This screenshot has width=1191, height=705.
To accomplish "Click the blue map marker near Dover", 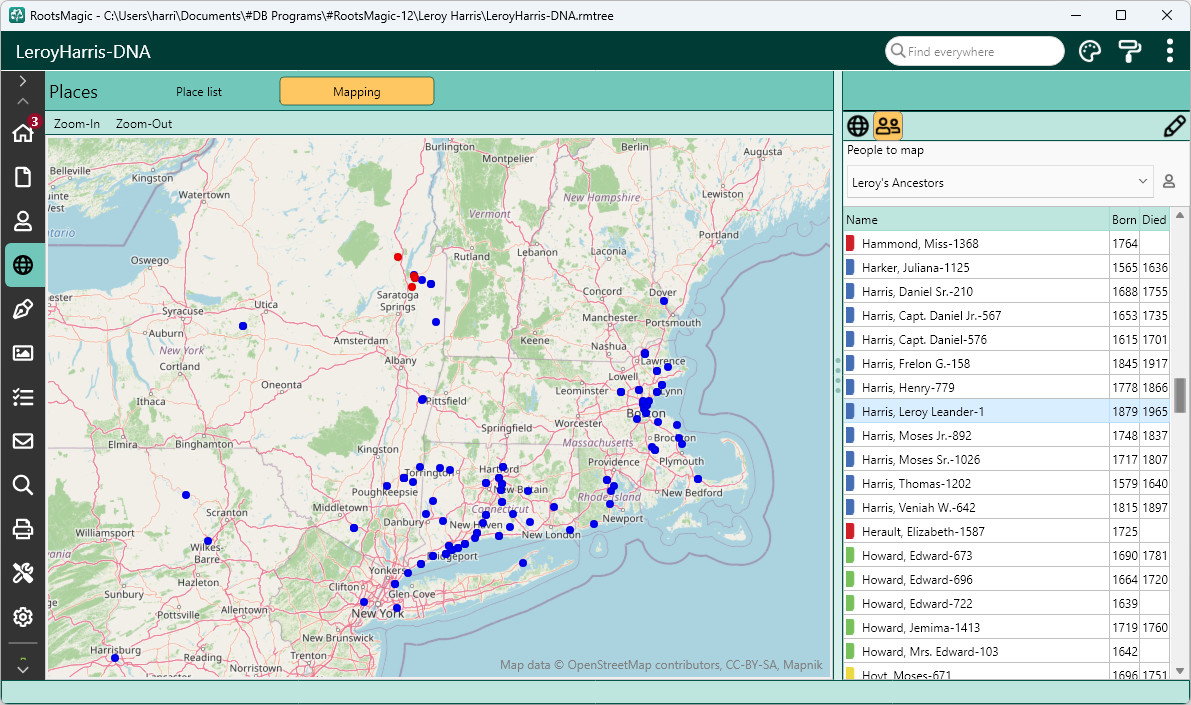I will pyautogui.click(x=664, y=302).
